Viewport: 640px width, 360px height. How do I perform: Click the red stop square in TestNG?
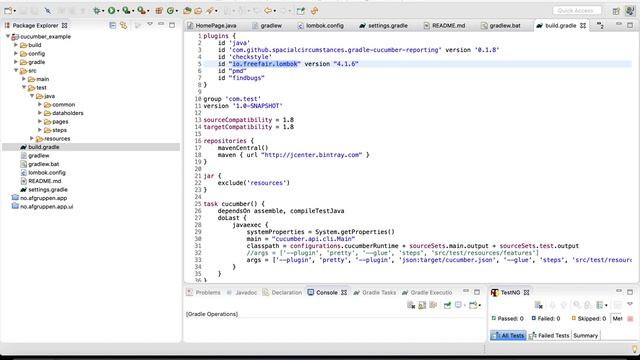[x=630, y=318]
